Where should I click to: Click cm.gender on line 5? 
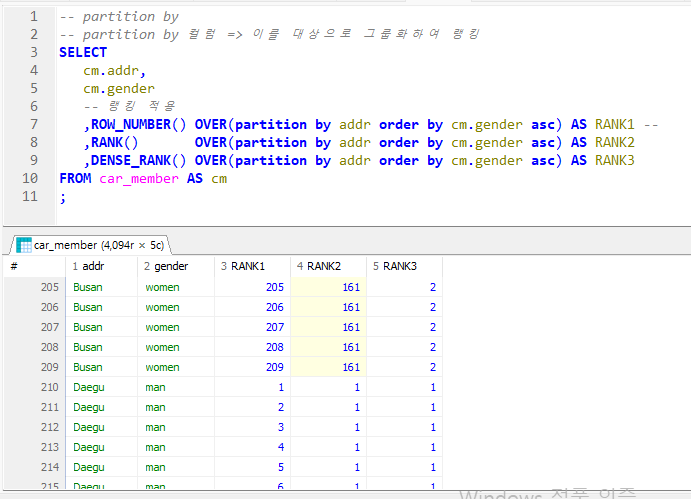coord(119,89)
